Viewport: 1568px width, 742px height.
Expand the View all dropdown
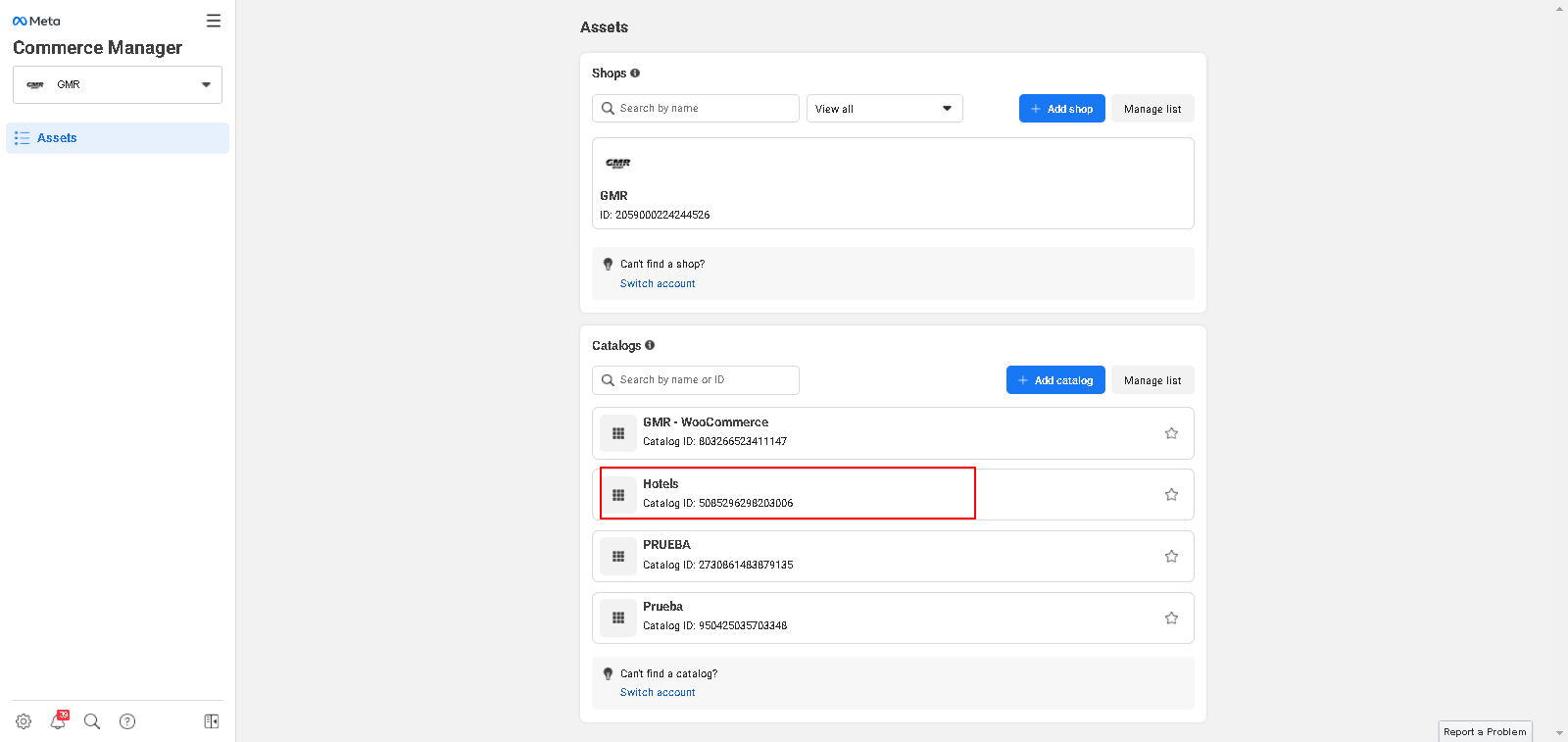[885, 108]
